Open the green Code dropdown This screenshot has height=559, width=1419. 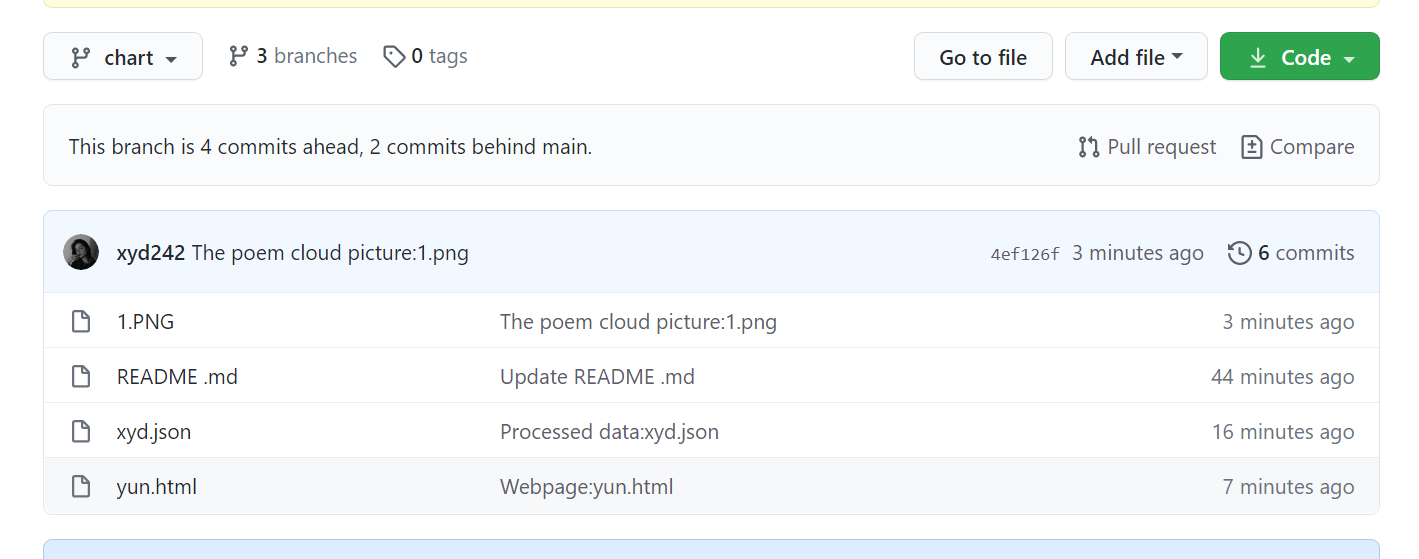[x=1299, y=57]
